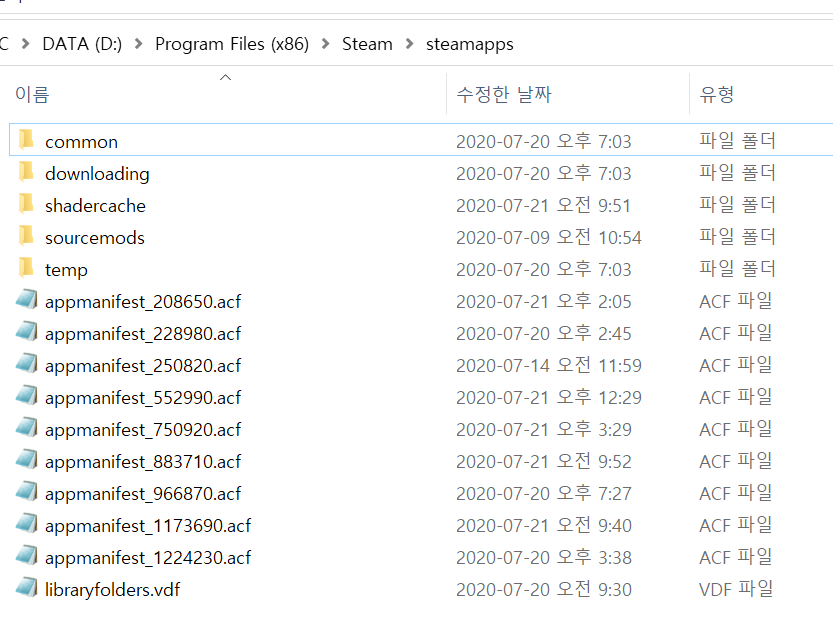
Task: Click date 2020-07-21 오전 9:51 of shadercache
Action: point(543,206)
